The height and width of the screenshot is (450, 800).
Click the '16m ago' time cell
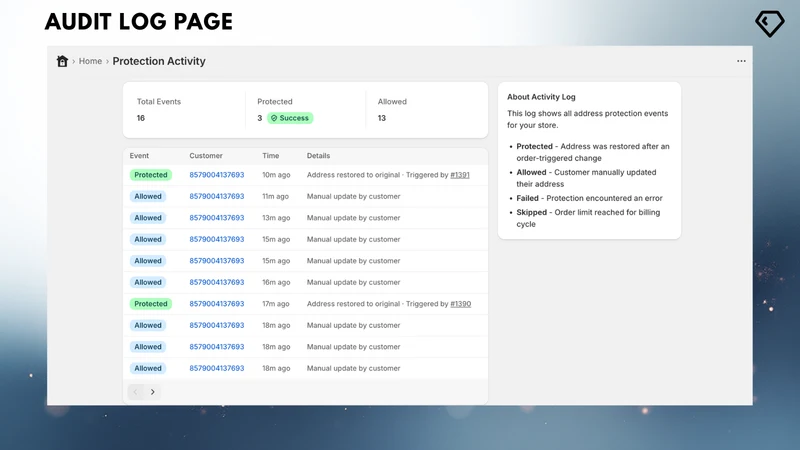(x=276, y=282)
